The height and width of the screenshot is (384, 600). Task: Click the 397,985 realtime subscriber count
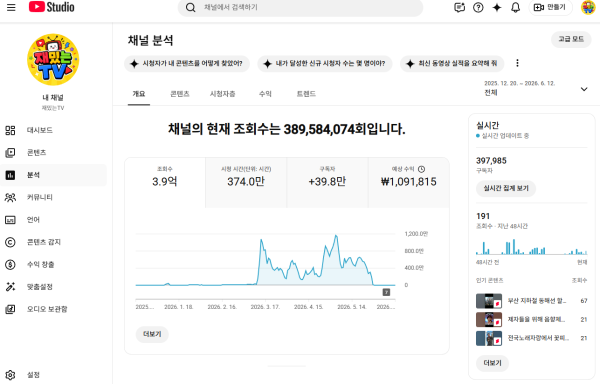click(491, 161)
